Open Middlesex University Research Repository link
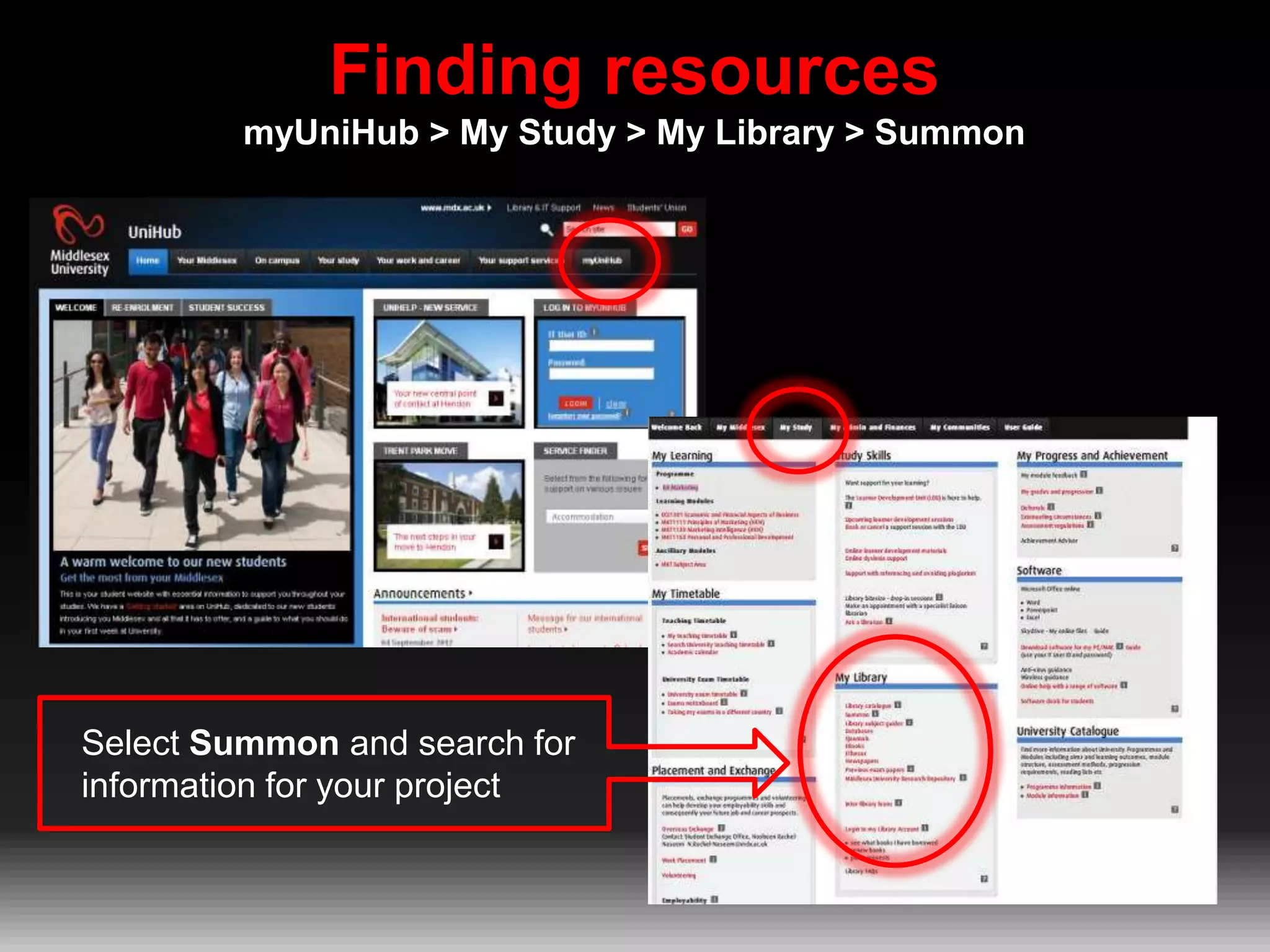The height and width of the screenshot is (952, 1270). point(900,778)
